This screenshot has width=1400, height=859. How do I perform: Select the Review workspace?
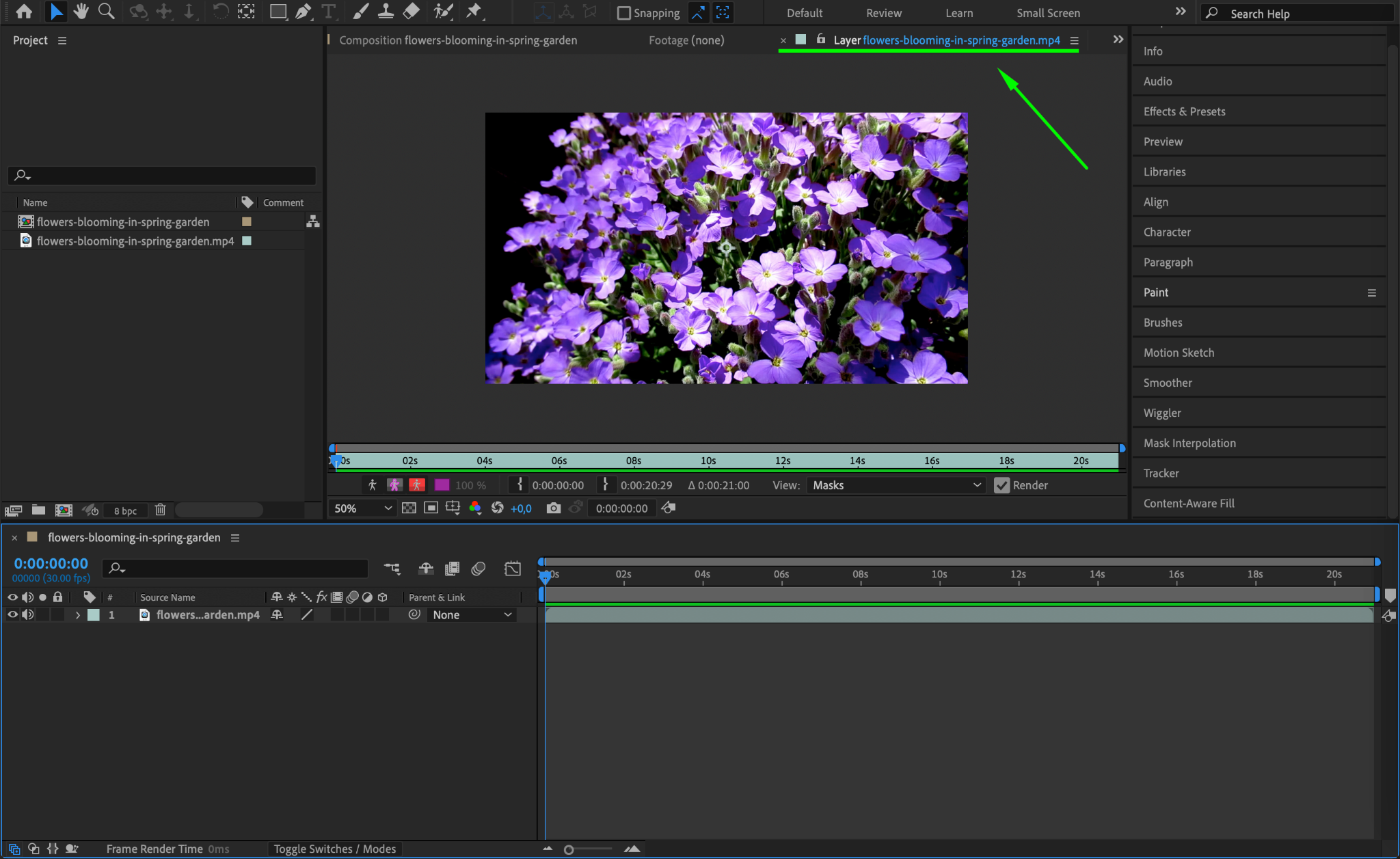pos(883,13)
